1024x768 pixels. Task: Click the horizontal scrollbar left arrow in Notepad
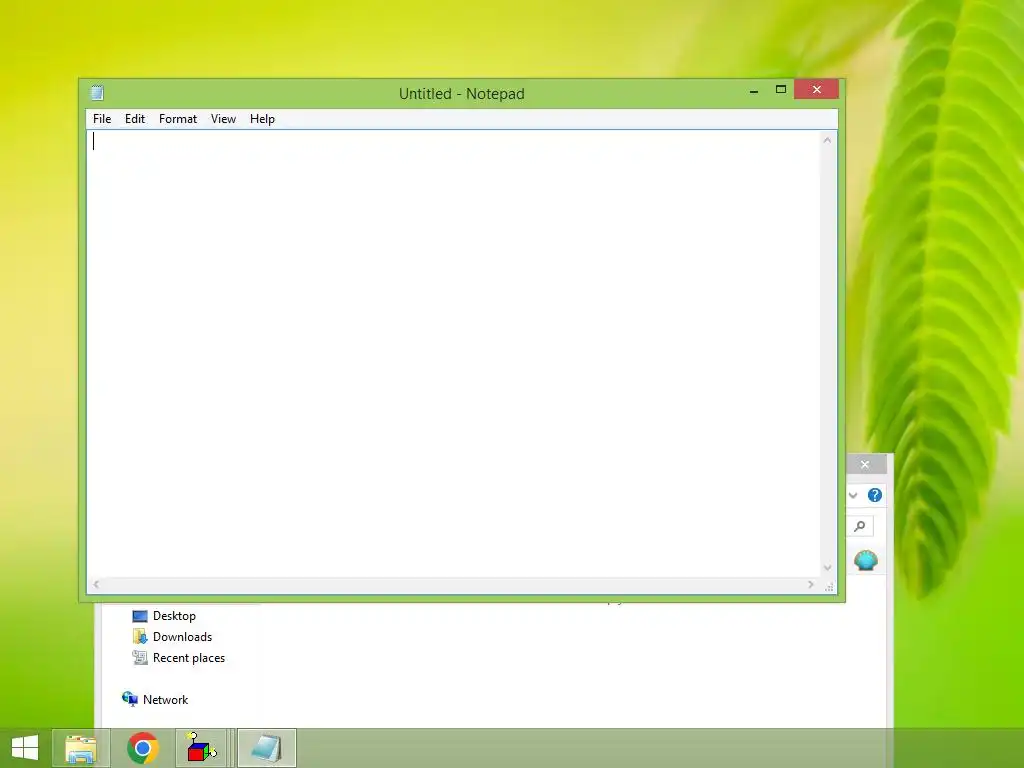(x=96, y=584)
